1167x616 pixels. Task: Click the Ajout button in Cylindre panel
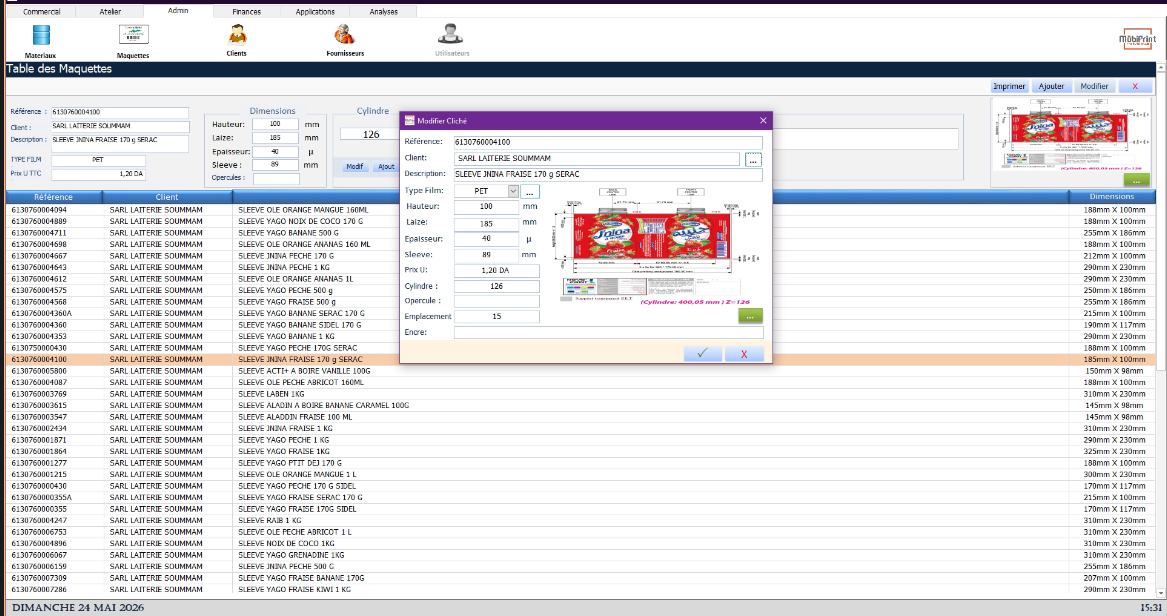coord(386,167)
